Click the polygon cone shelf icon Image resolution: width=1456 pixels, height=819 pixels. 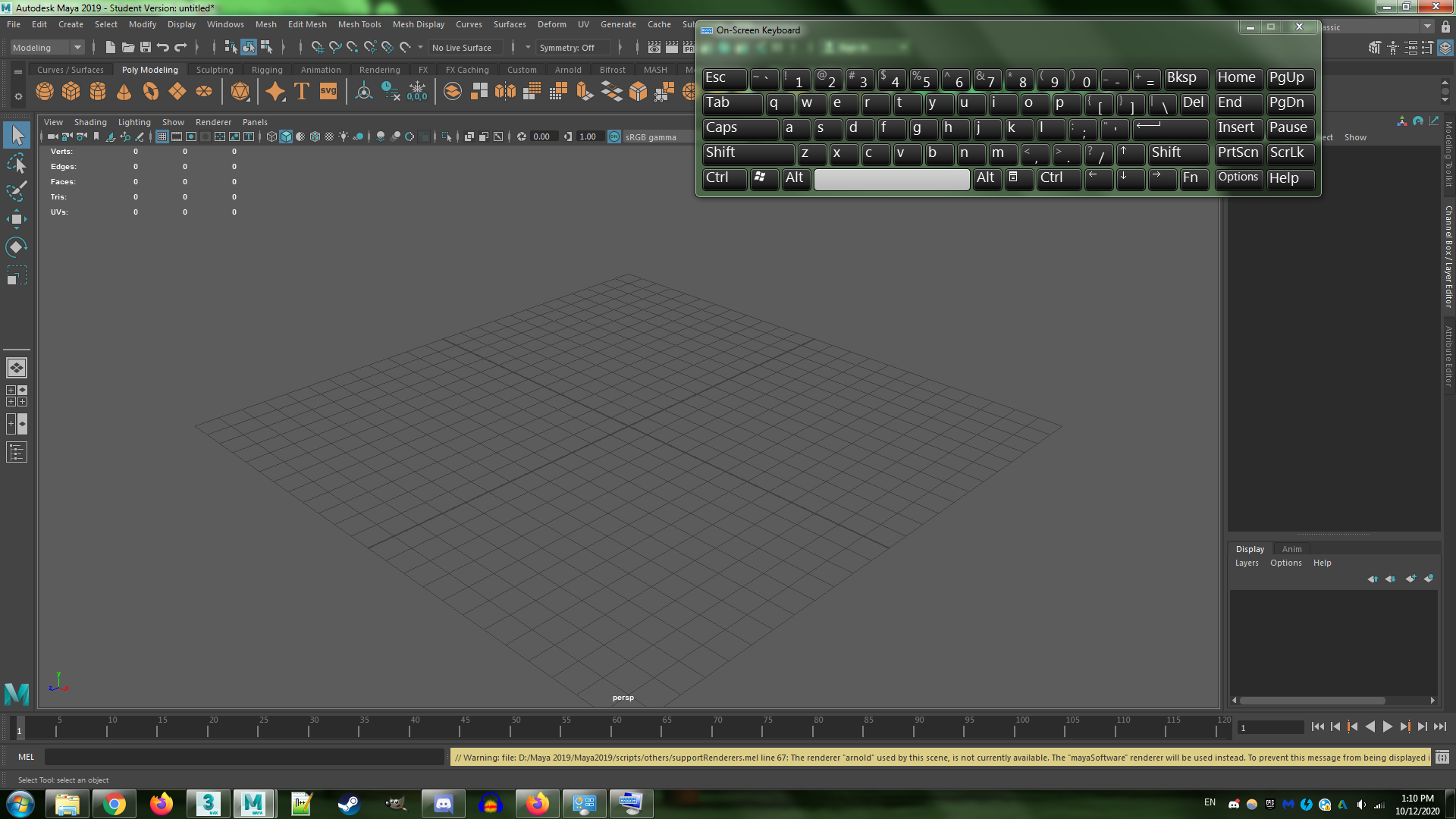click(x=124, y=92)
